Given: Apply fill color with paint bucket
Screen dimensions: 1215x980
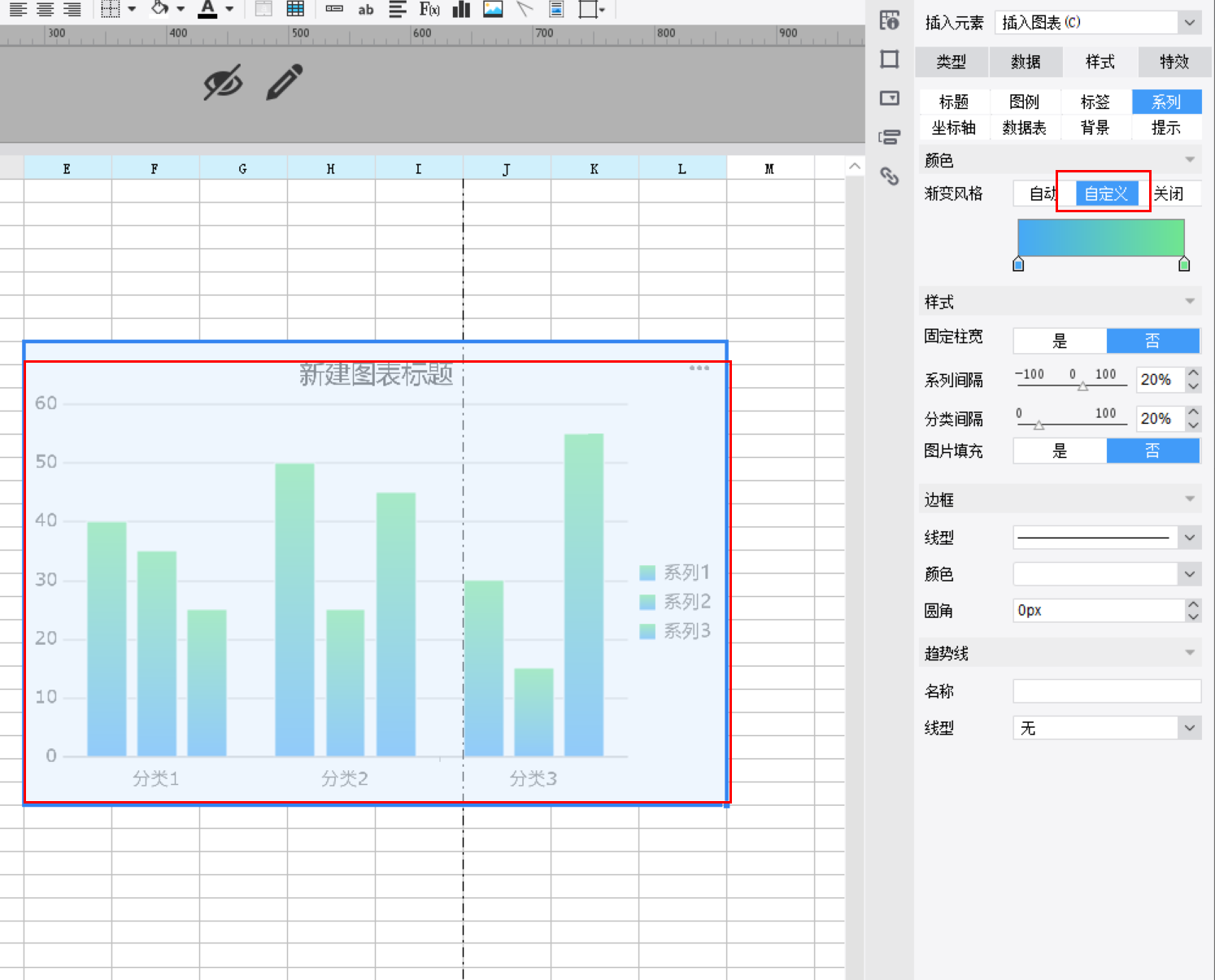Looking at the screenshot, I should [x=160, y=9].
